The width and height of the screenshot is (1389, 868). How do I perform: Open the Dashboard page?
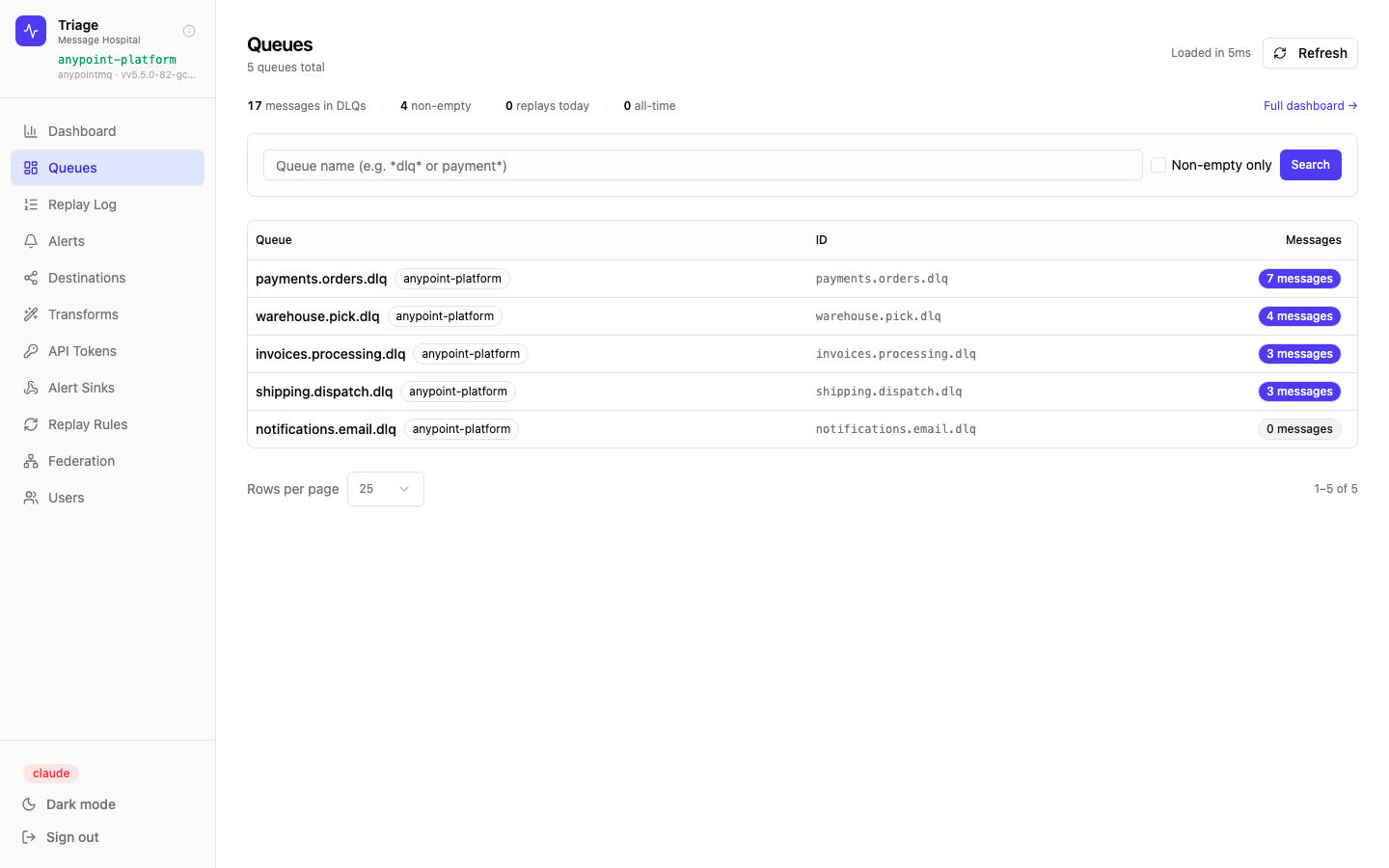tap(107, 131)
